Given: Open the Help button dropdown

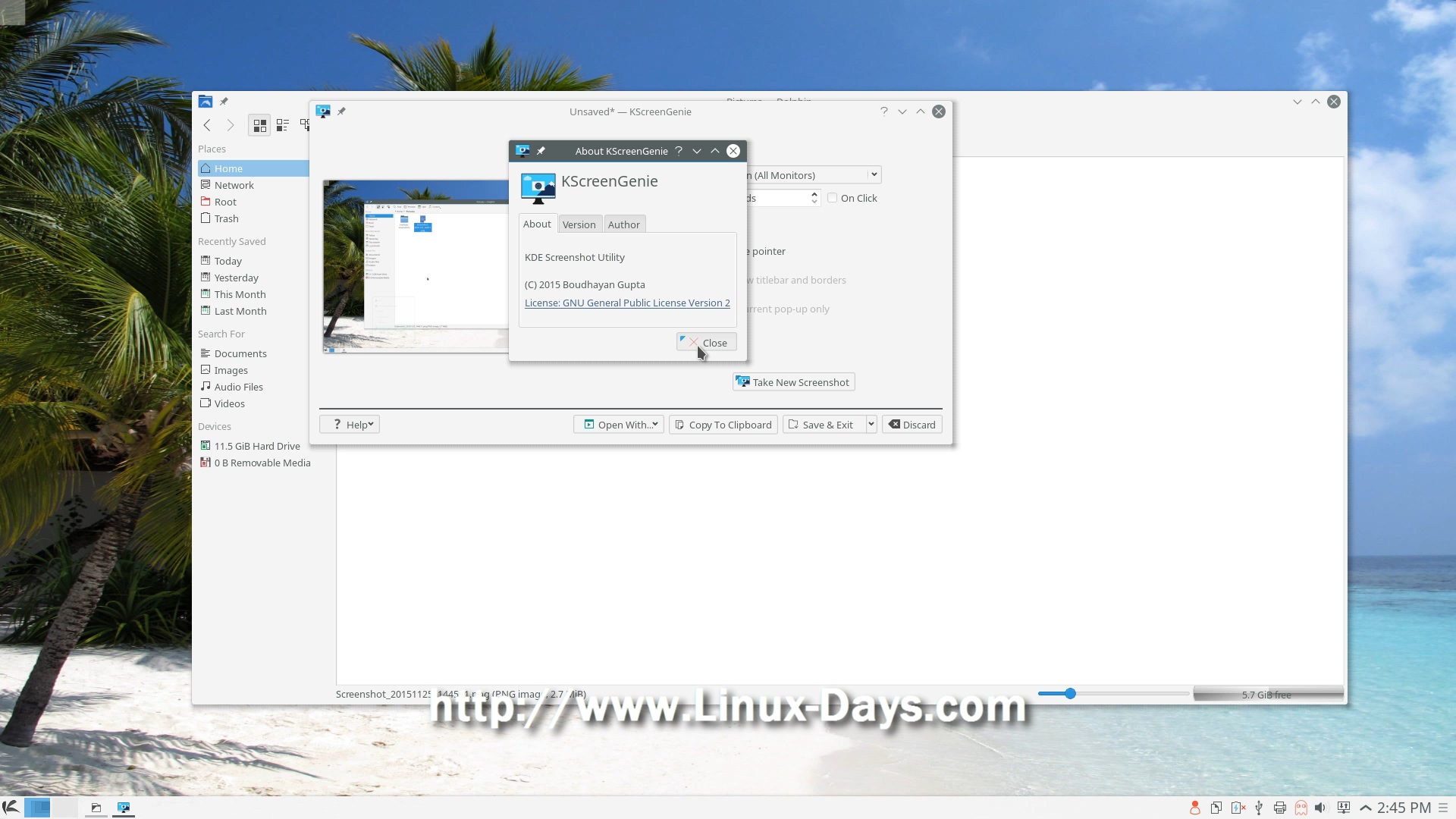Looking at the screenshot, I should 350,425.
